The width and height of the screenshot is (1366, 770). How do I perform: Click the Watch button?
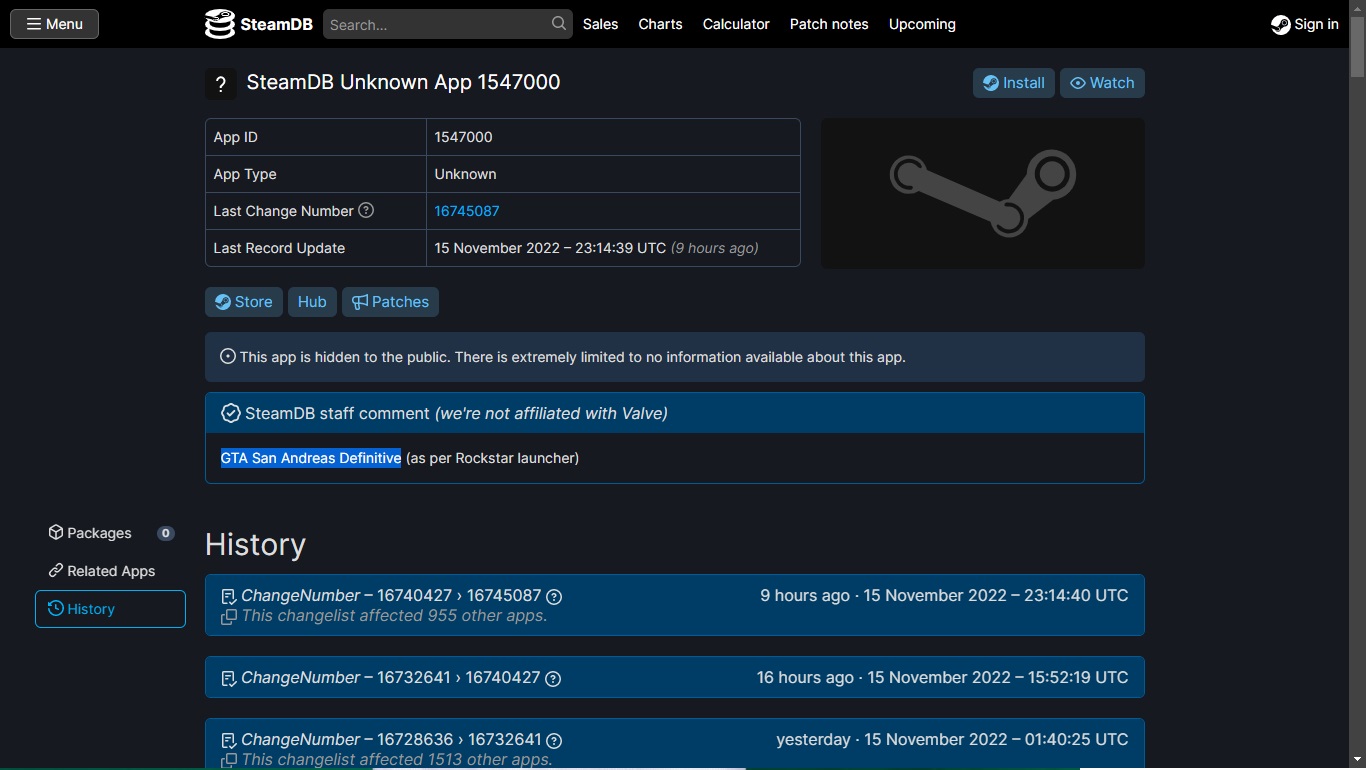1102,83
